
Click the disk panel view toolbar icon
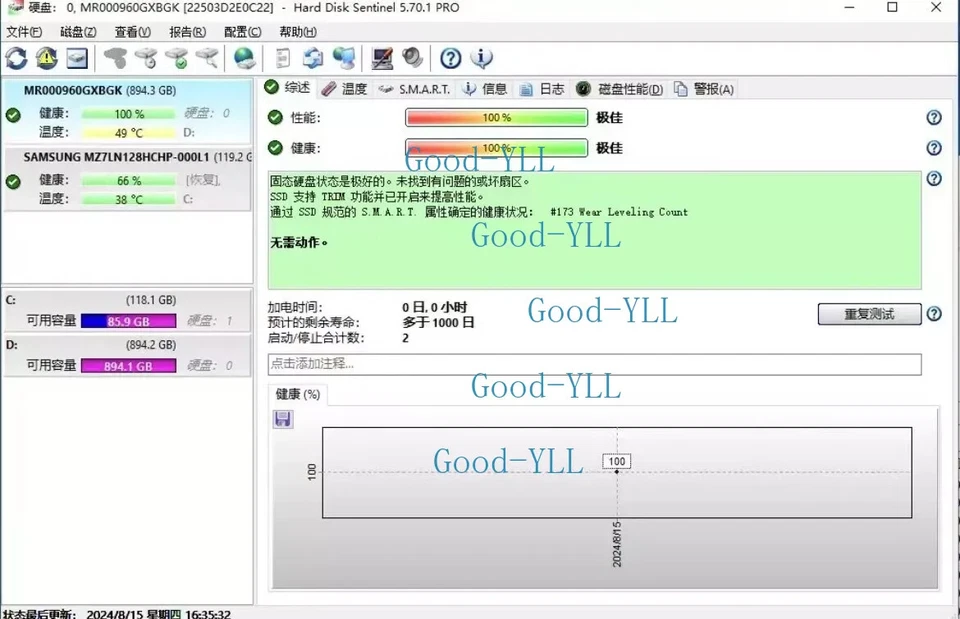pos(77,59)
